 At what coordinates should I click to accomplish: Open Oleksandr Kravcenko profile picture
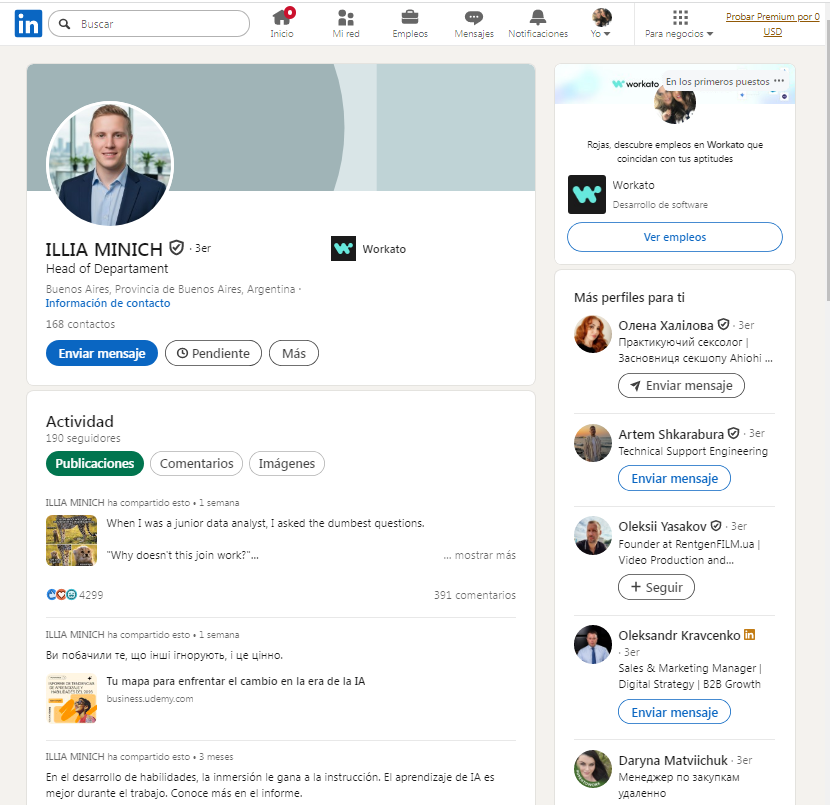593,644
